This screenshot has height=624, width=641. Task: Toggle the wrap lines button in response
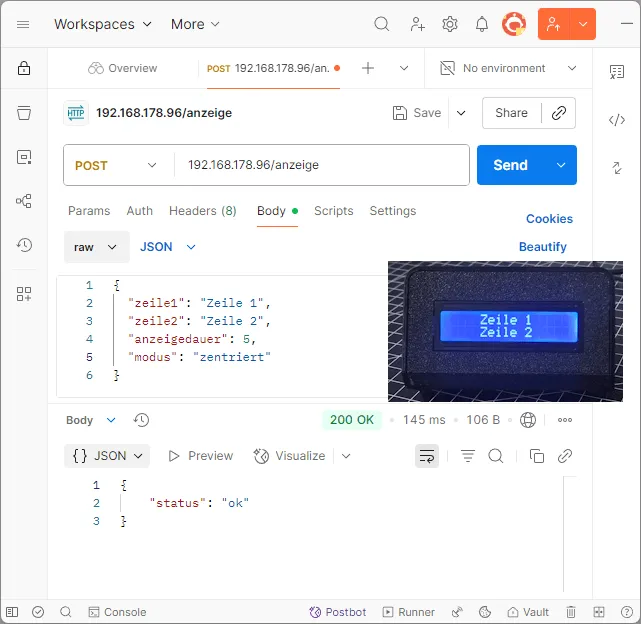tap(427, 456)
